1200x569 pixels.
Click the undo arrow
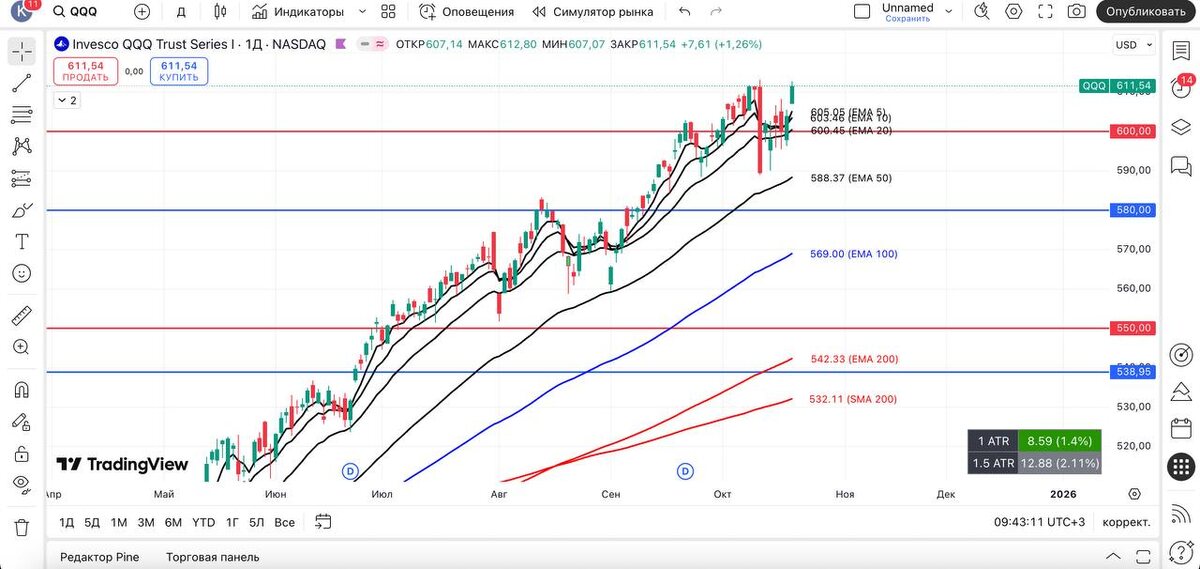click(684, 12)
